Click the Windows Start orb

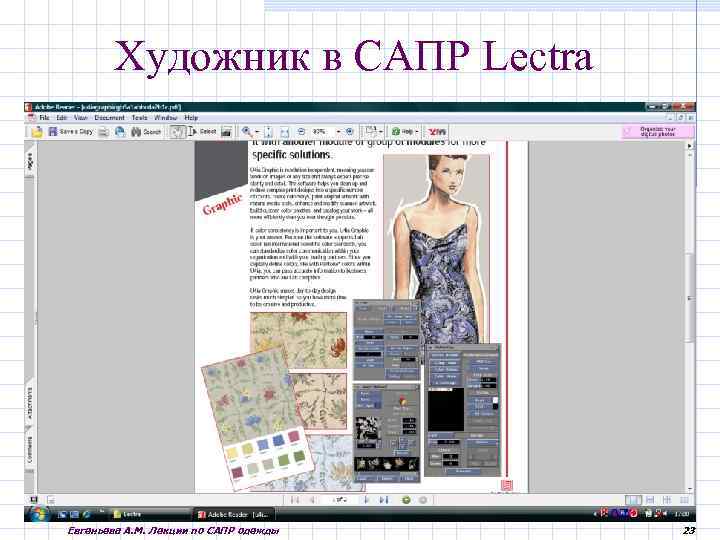[38, 514]
